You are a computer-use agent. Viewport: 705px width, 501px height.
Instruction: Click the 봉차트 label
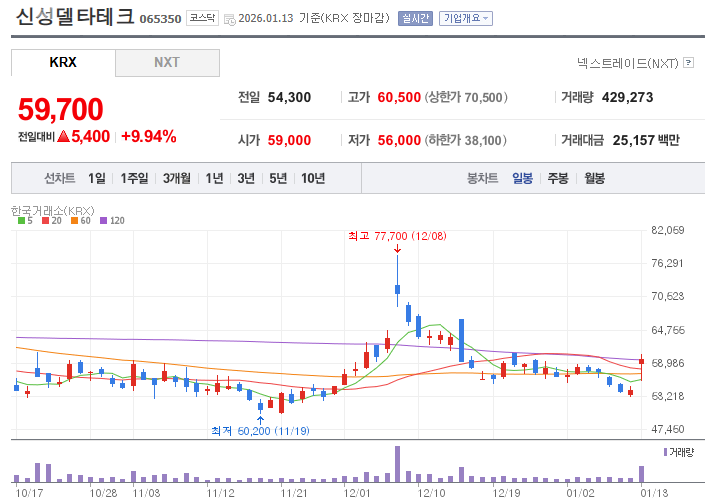click(482, 179)
